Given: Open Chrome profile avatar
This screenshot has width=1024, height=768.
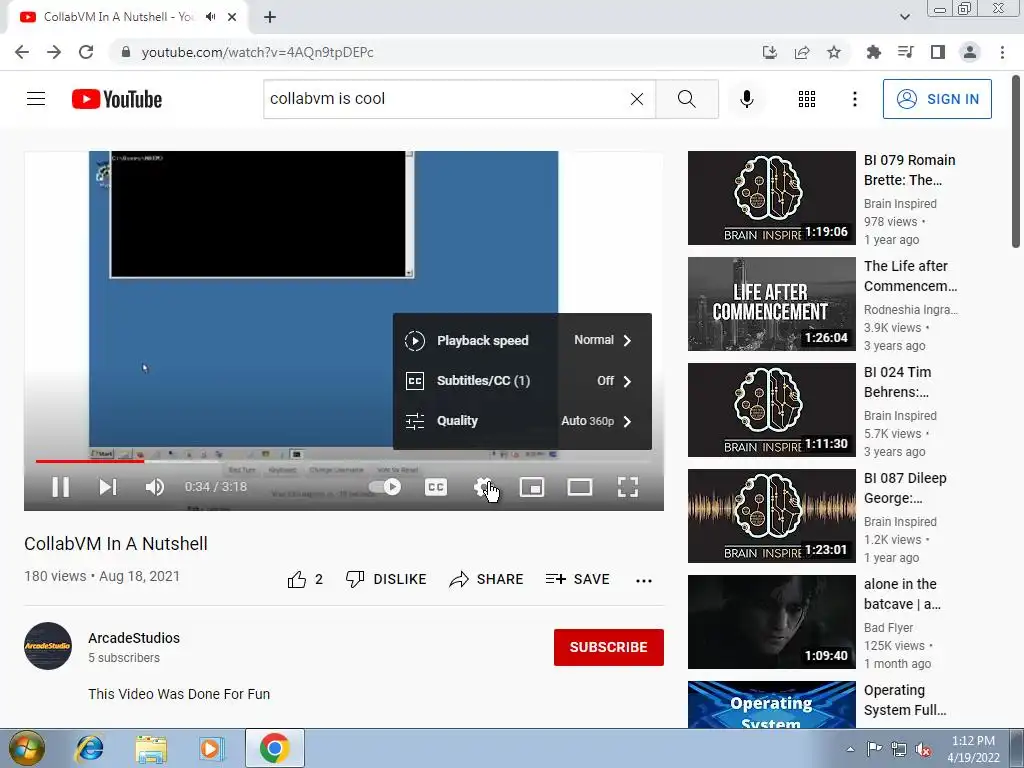Looking at the screenshot, I should (x=970, y=52).
